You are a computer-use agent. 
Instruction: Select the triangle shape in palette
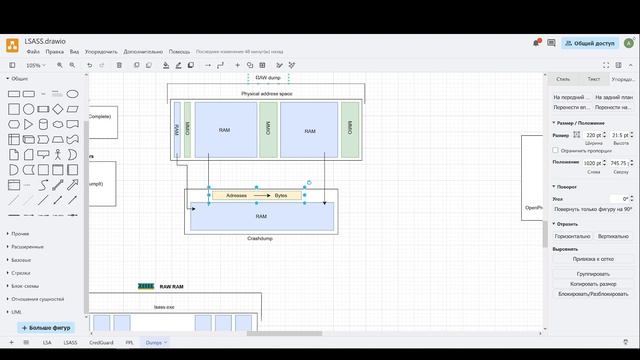pos(28,124)
